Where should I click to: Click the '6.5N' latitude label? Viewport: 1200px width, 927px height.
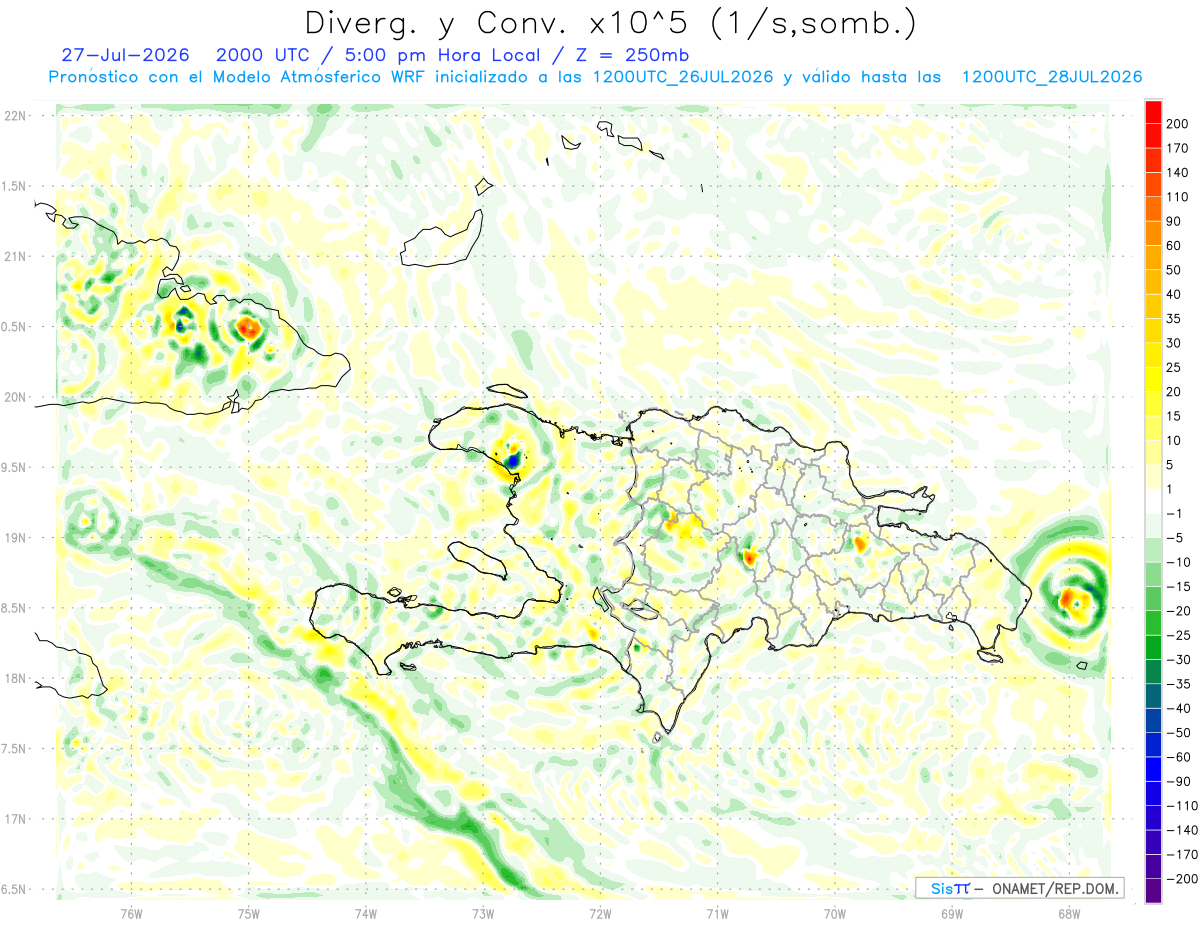coord(15,889)
